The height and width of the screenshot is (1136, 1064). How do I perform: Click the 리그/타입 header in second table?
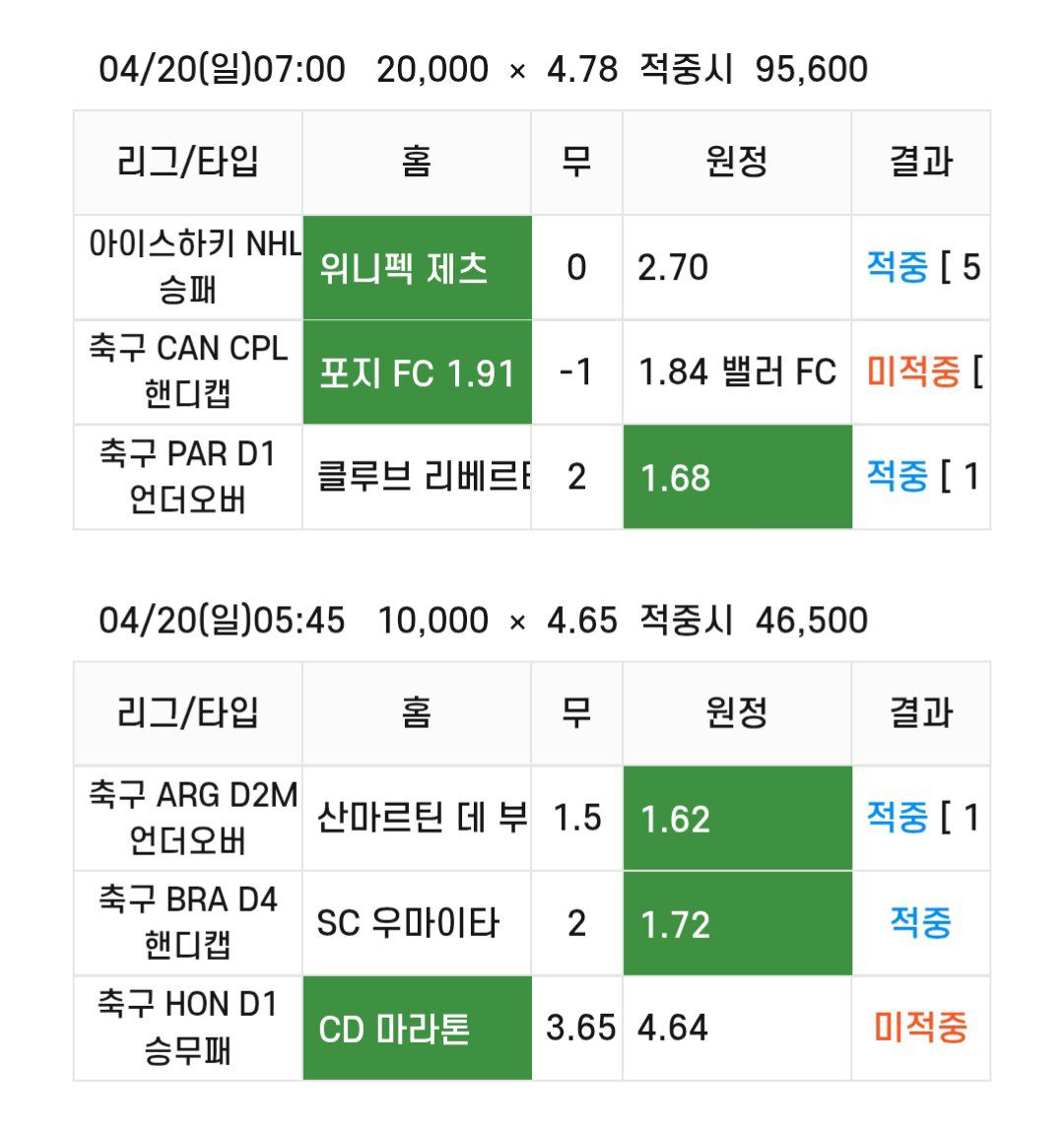click(187, 713)
